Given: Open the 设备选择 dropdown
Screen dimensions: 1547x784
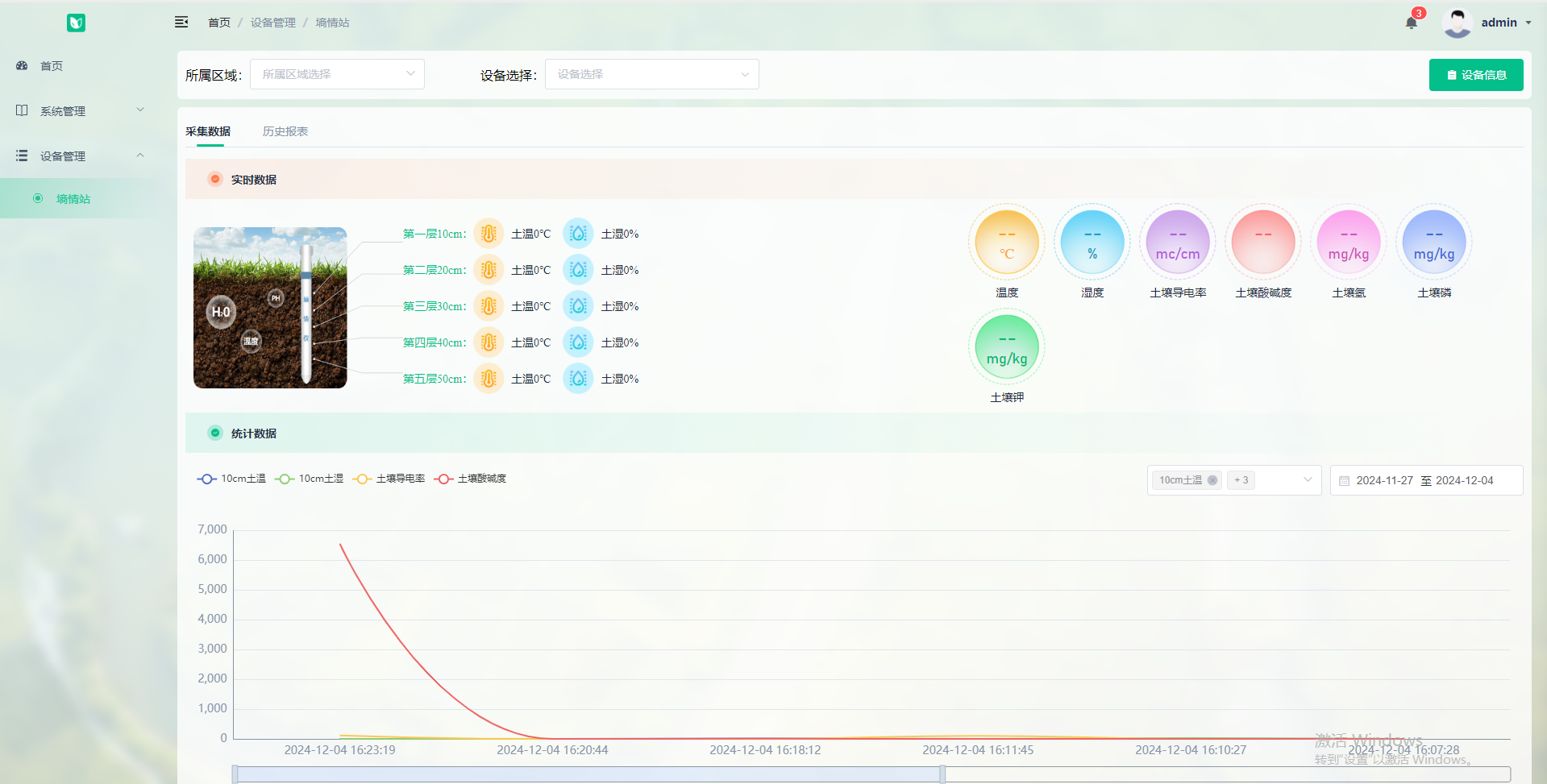Looking at the screenshot, I should 651,74.
